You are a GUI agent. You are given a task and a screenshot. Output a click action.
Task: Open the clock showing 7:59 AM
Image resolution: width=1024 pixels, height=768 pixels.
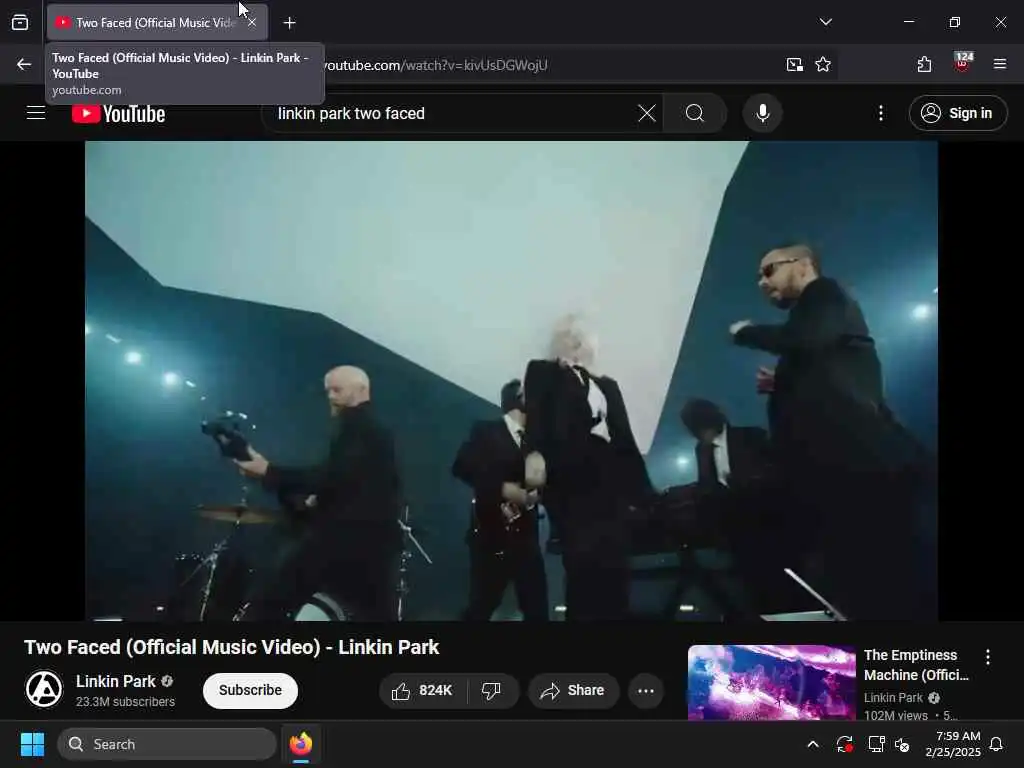tap(953, 744)
